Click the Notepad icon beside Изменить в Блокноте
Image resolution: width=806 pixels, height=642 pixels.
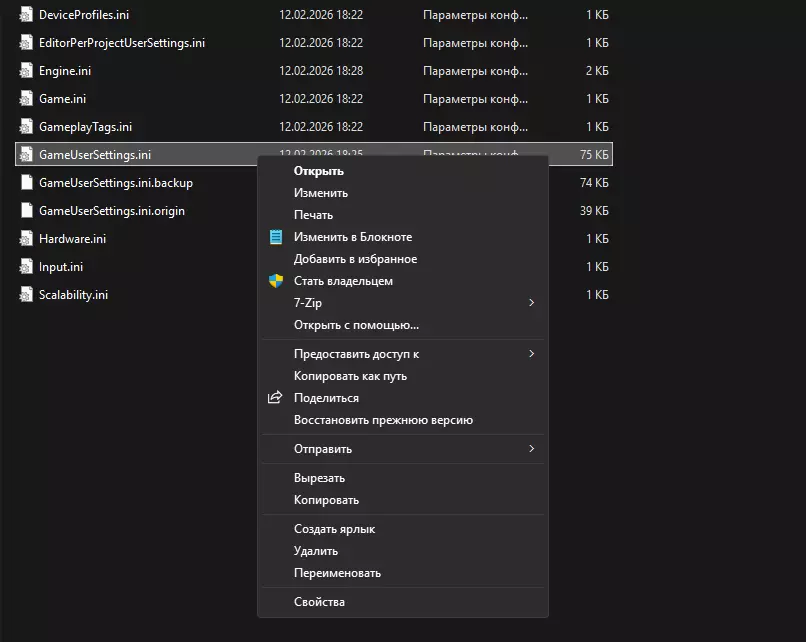276,237
